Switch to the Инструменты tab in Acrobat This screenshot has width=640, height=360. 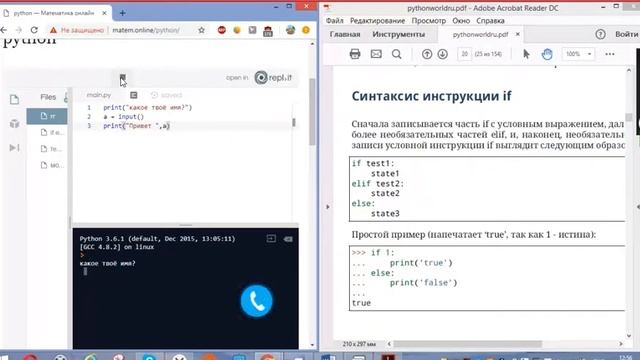pyautogui.click(x=398, y=34)
